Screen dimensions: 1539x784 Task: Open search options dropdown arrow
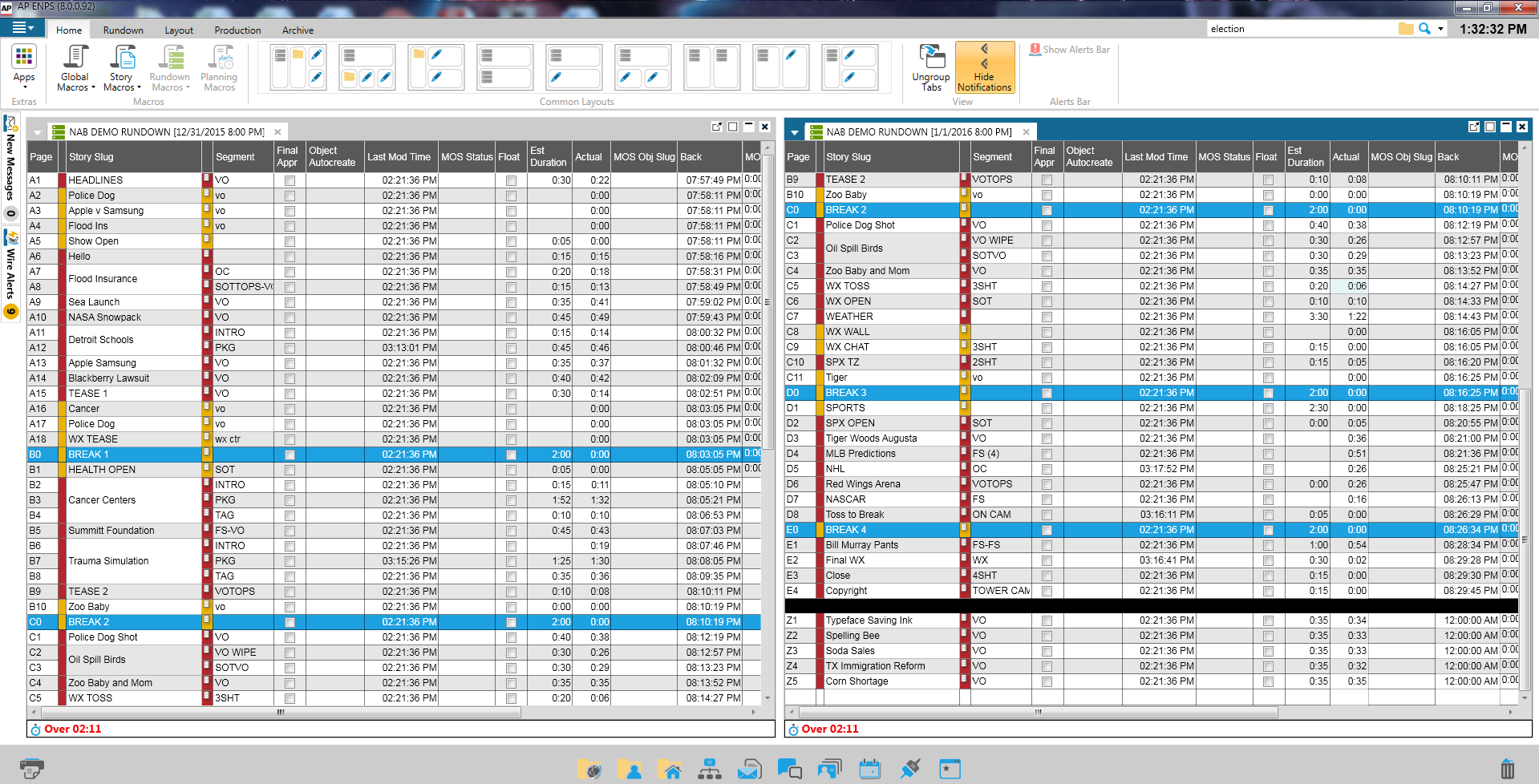pos(1440,29)
